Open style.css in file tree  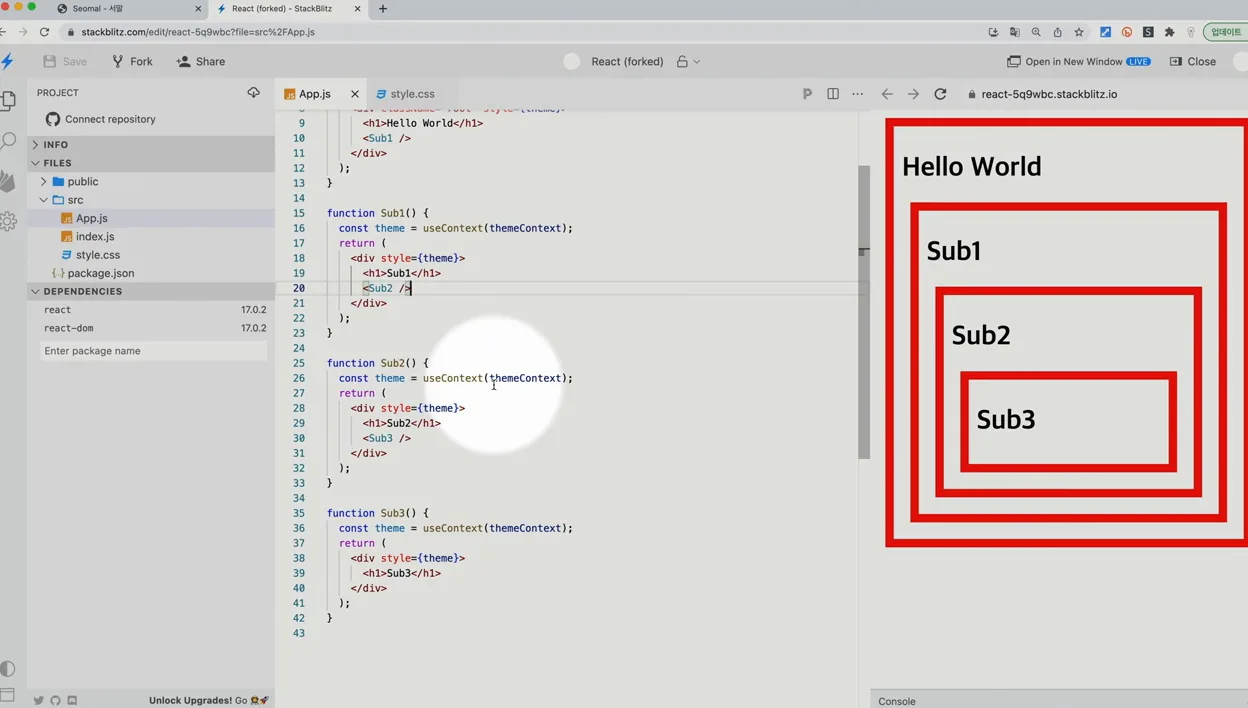[x=150, y=254]
